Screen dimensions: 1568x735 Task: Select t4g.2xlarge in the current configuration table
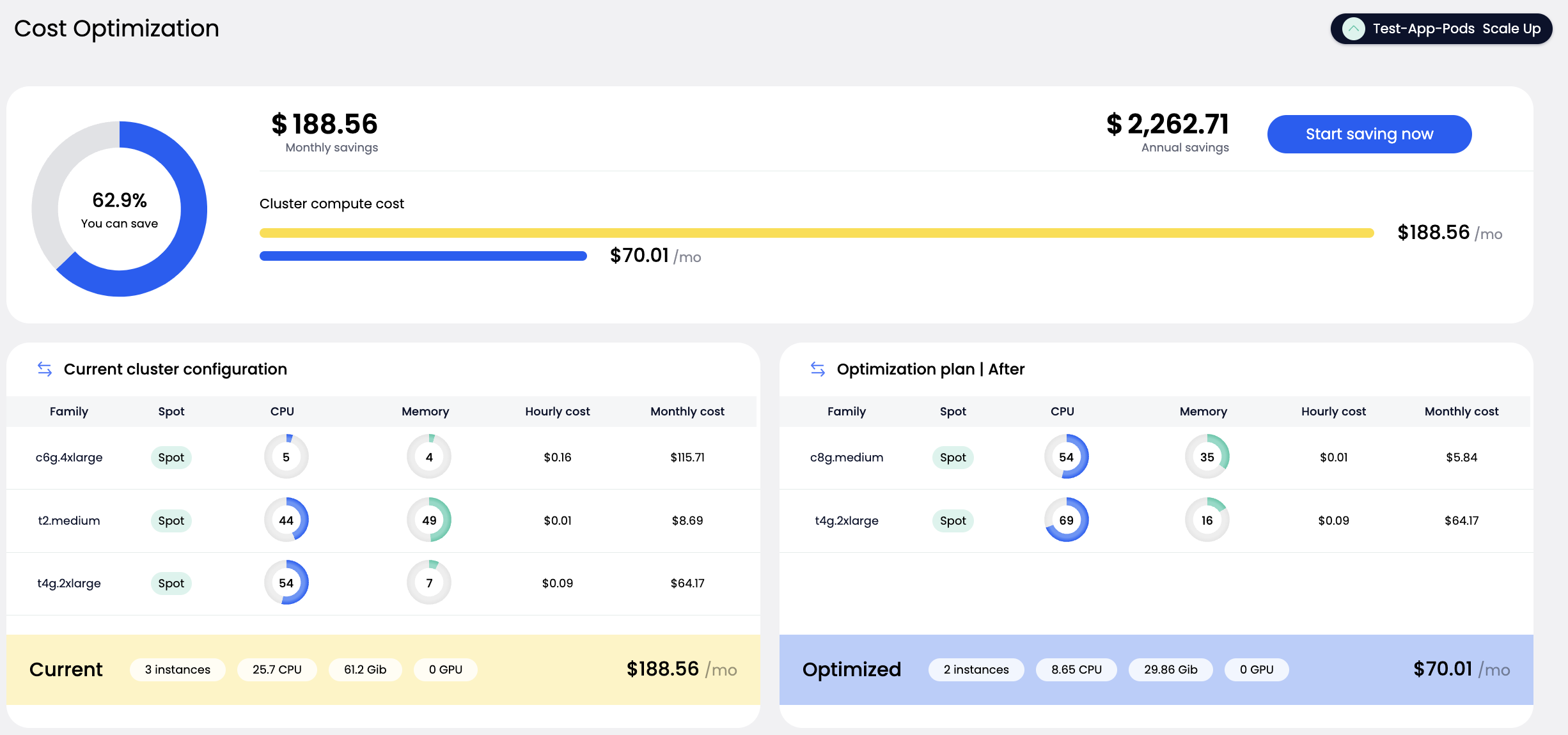69,584
